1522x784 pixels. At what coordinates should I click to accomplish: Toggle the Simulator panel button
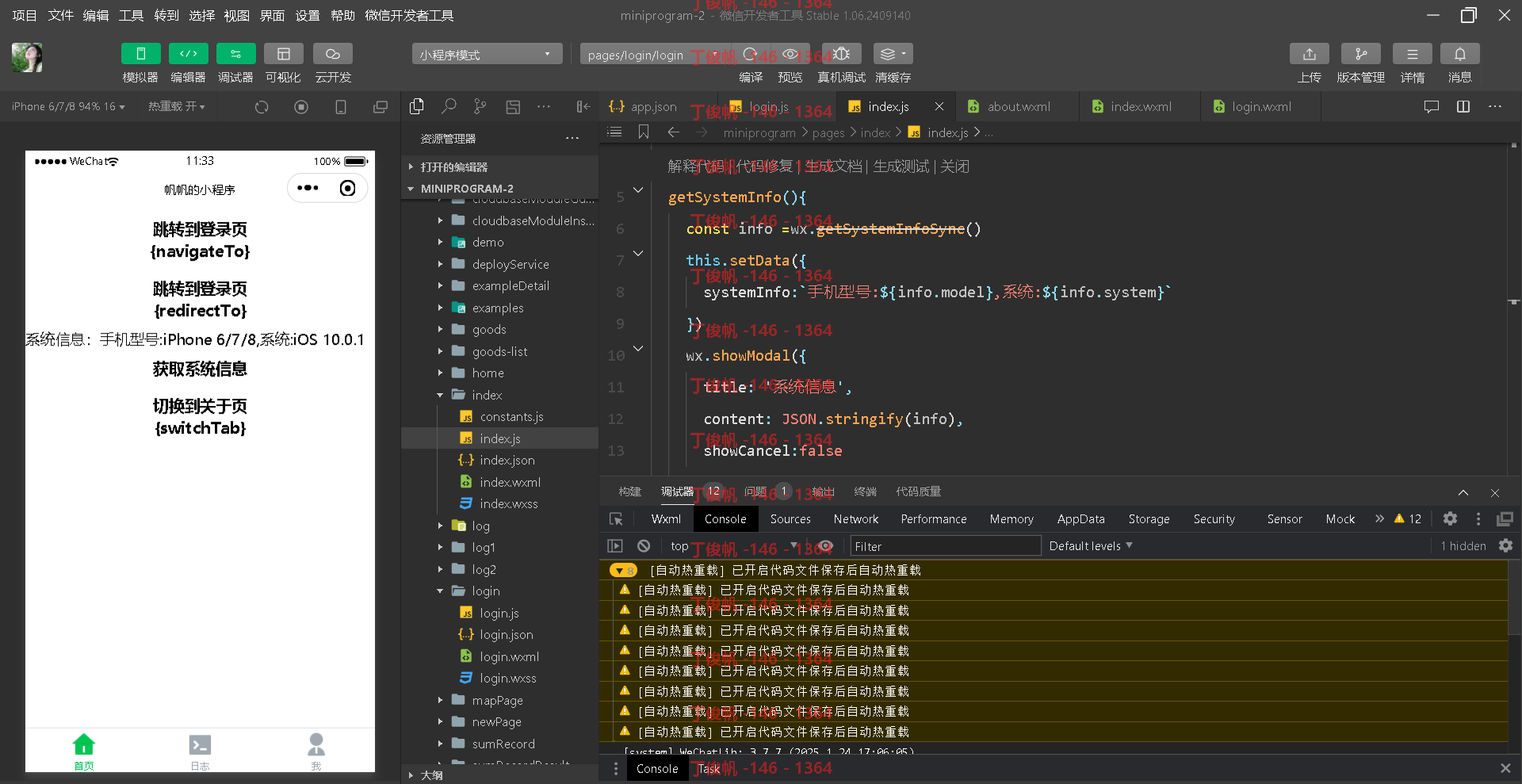coord(140,54)
